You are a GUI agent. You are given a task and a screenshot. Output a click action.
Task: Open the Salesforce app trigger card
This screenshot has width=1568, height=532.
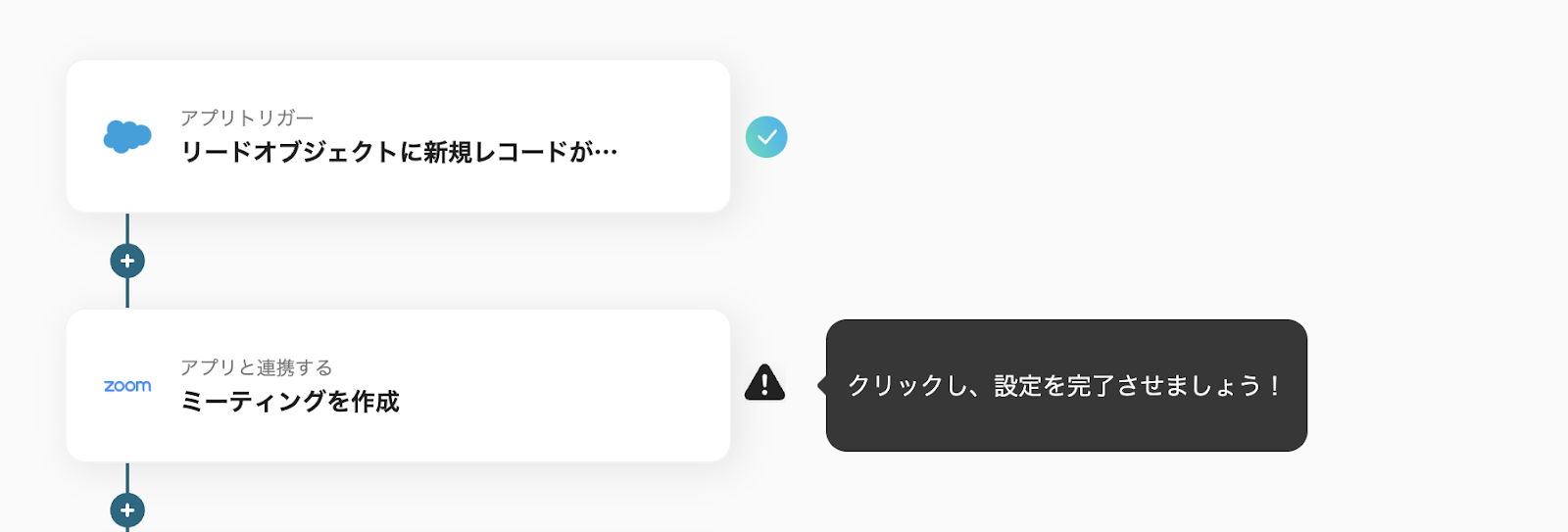coord(398,136)
